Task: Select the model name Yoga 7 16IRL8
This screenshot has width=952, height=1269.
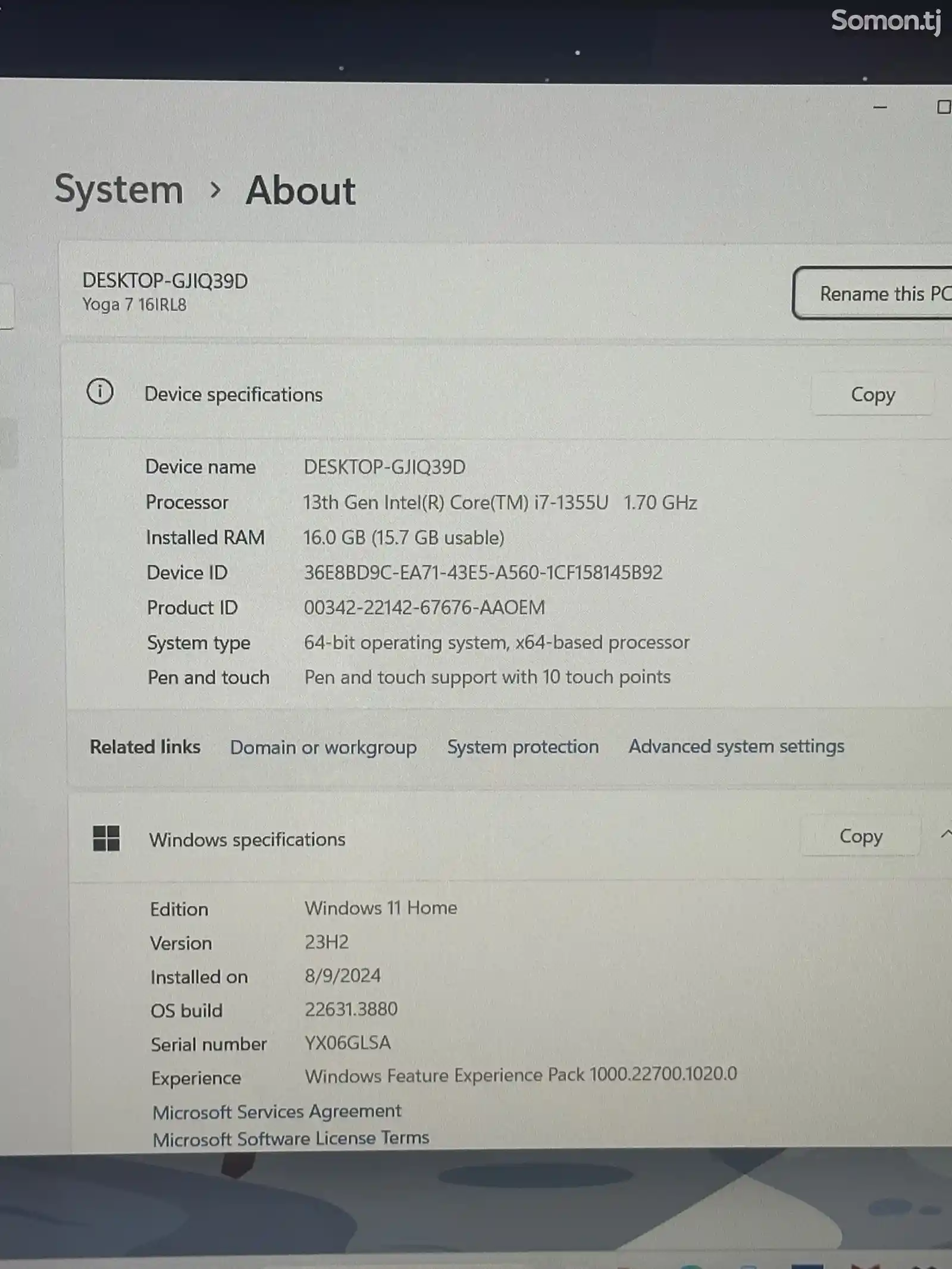Action: pyautogui.click(x=134, y=305)
